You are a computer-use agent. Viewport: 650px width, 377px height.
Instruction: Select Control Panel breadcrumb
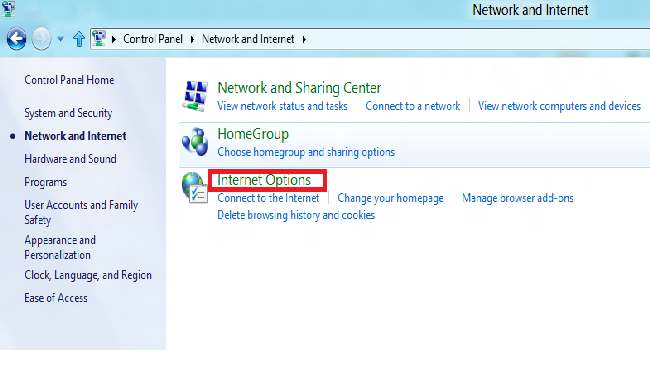point(153,39)
